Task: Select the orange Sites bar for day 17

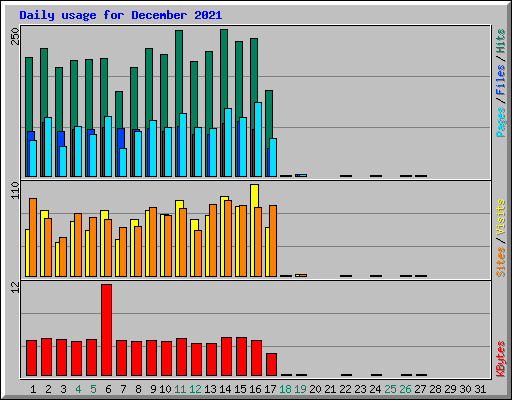Action: coord(273,241)
